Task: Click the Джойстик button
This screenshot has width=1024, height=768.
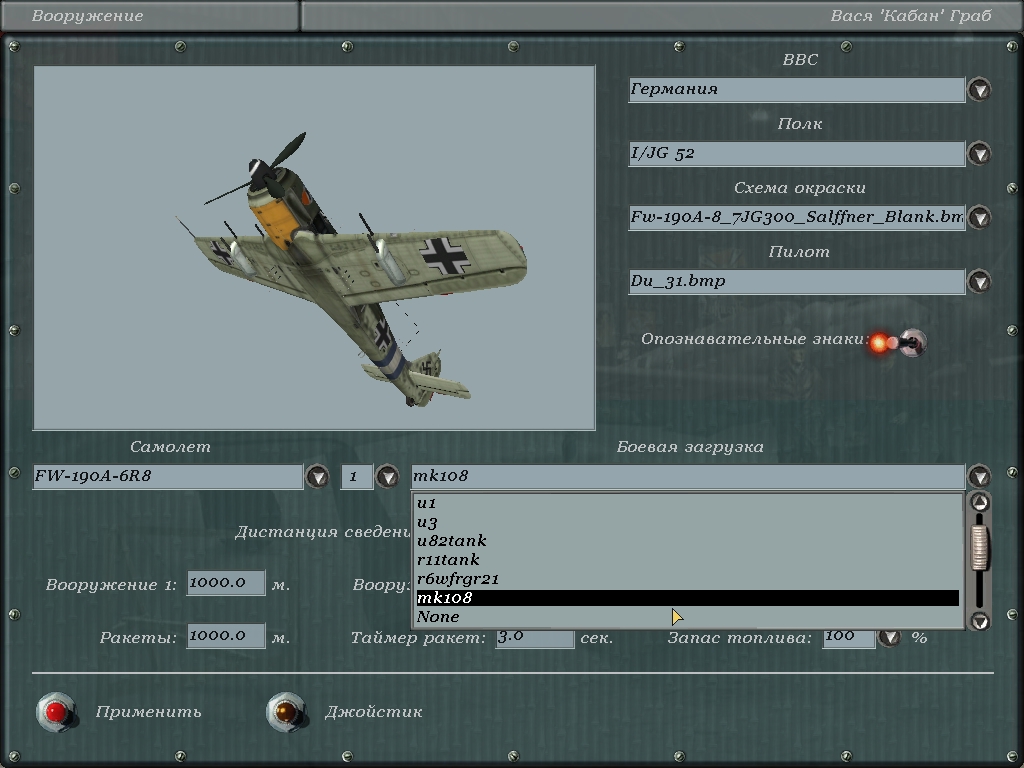Action: (x=285, y=712)
